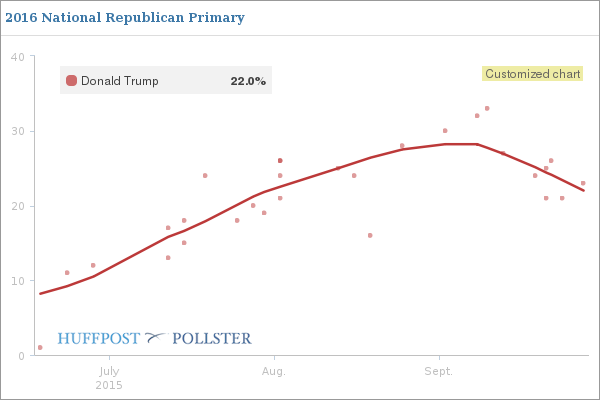Click the Donald Trump red color swatch
This screenshot has height=400, width=600.
71,80
